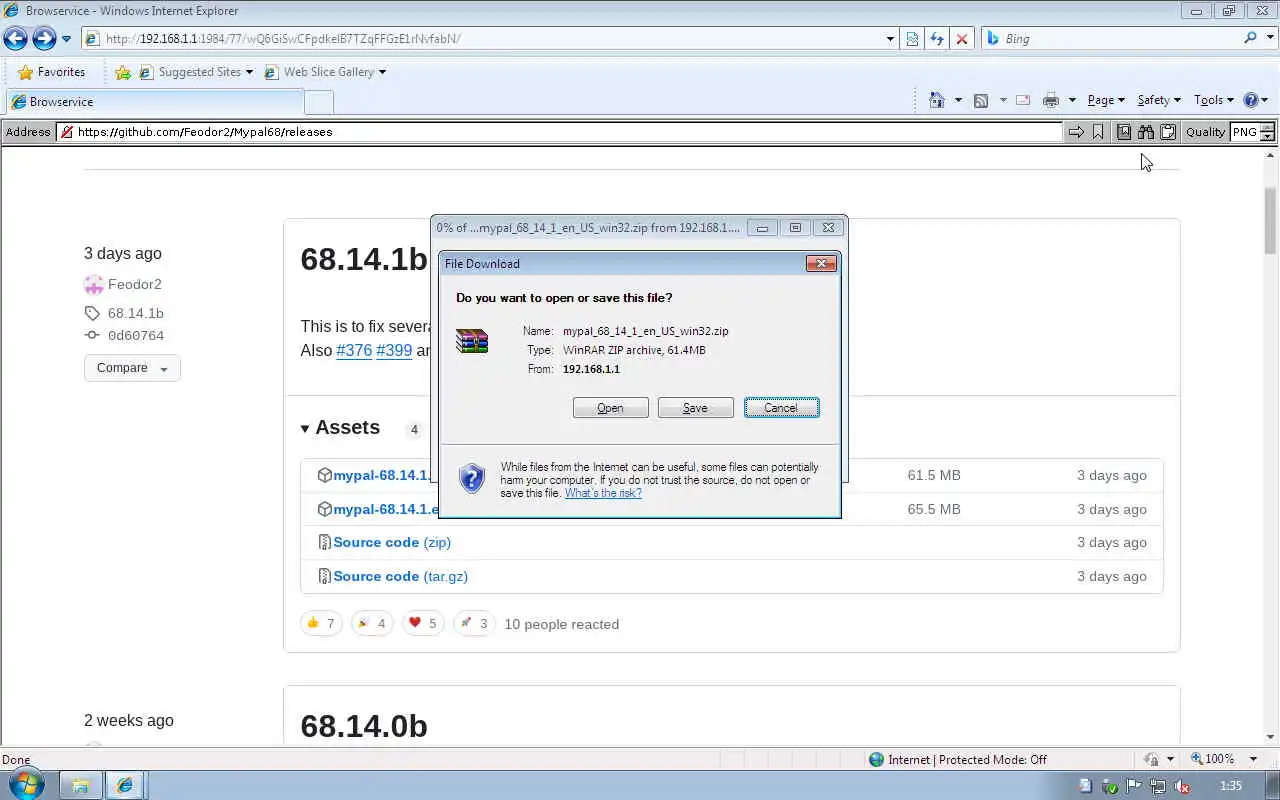
Task: Click the Action Center flag tray icon
Action: (x=1134, y=787)
